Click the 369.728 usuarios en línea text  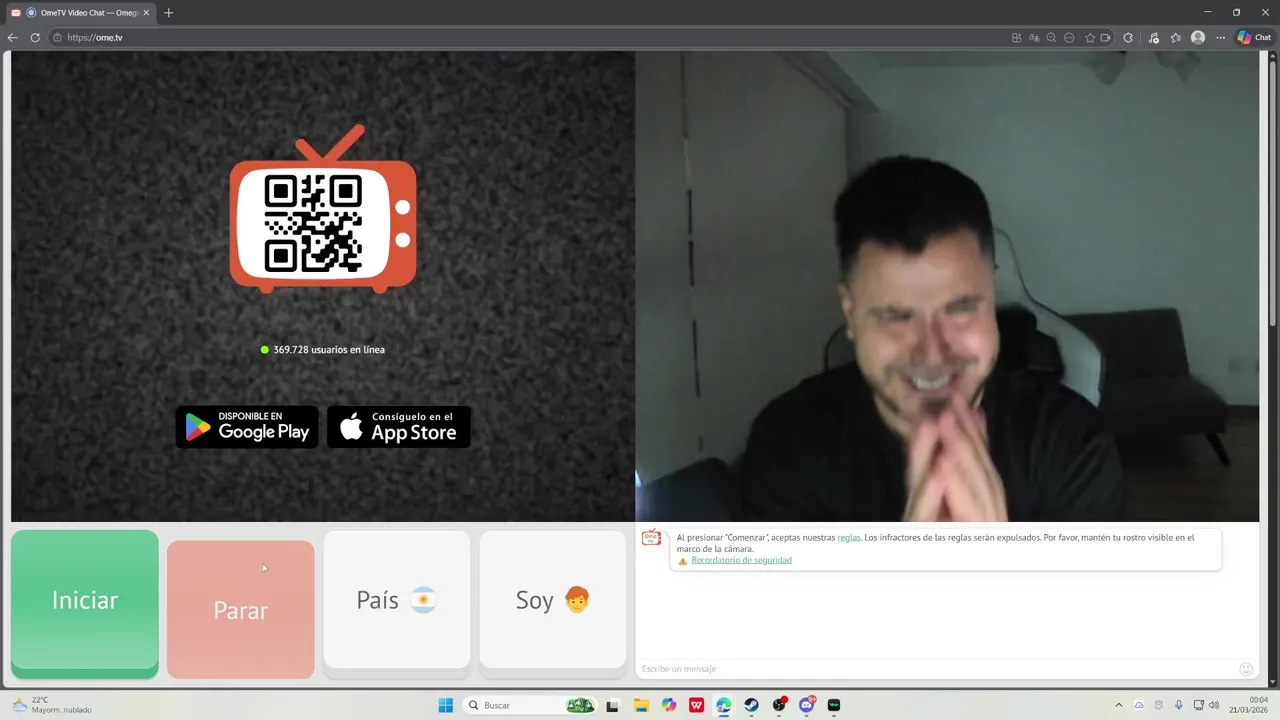(329, 350)
